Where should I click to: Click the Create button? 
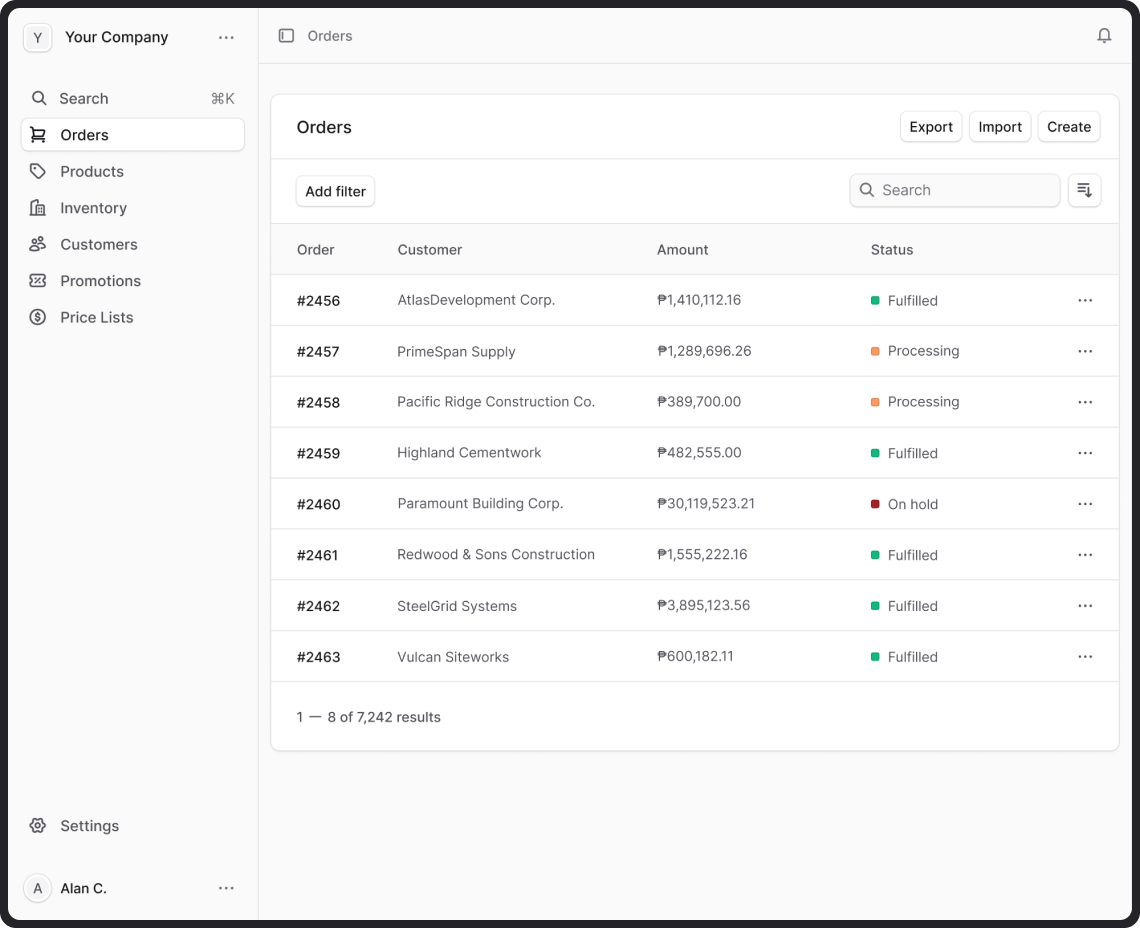[1069, 127]
